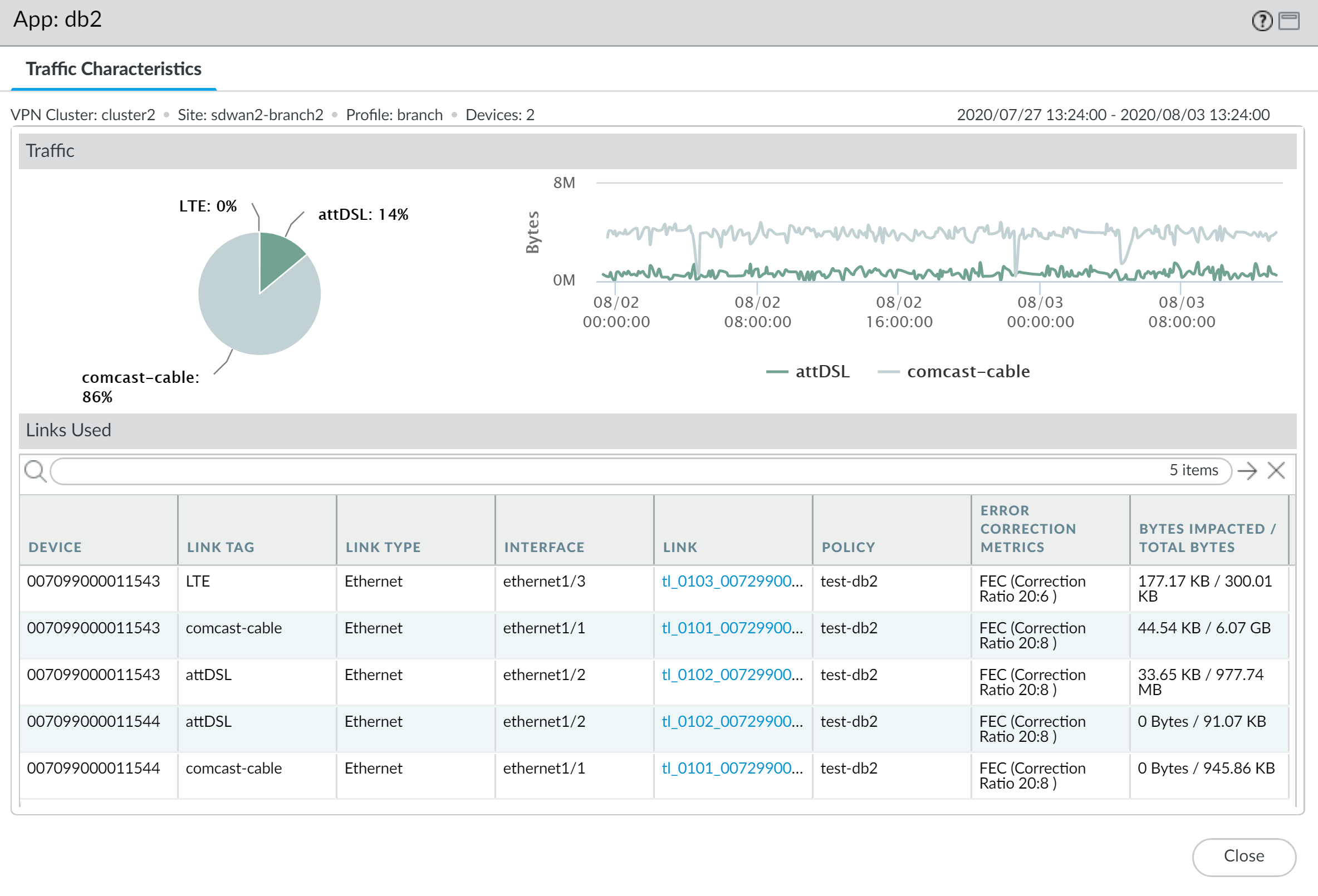
Task: Clear the filter with X icon
Action: coord(1276,470)
